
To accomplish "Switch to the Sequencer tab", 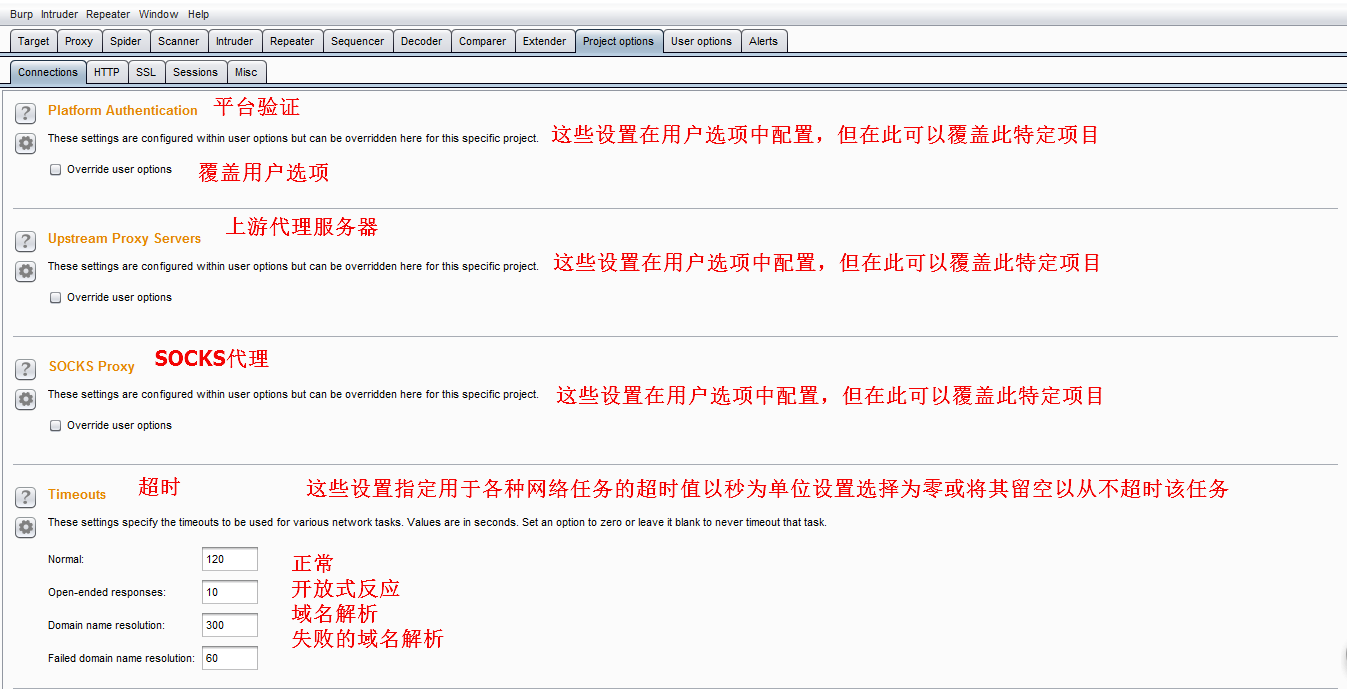I will 357,41.
